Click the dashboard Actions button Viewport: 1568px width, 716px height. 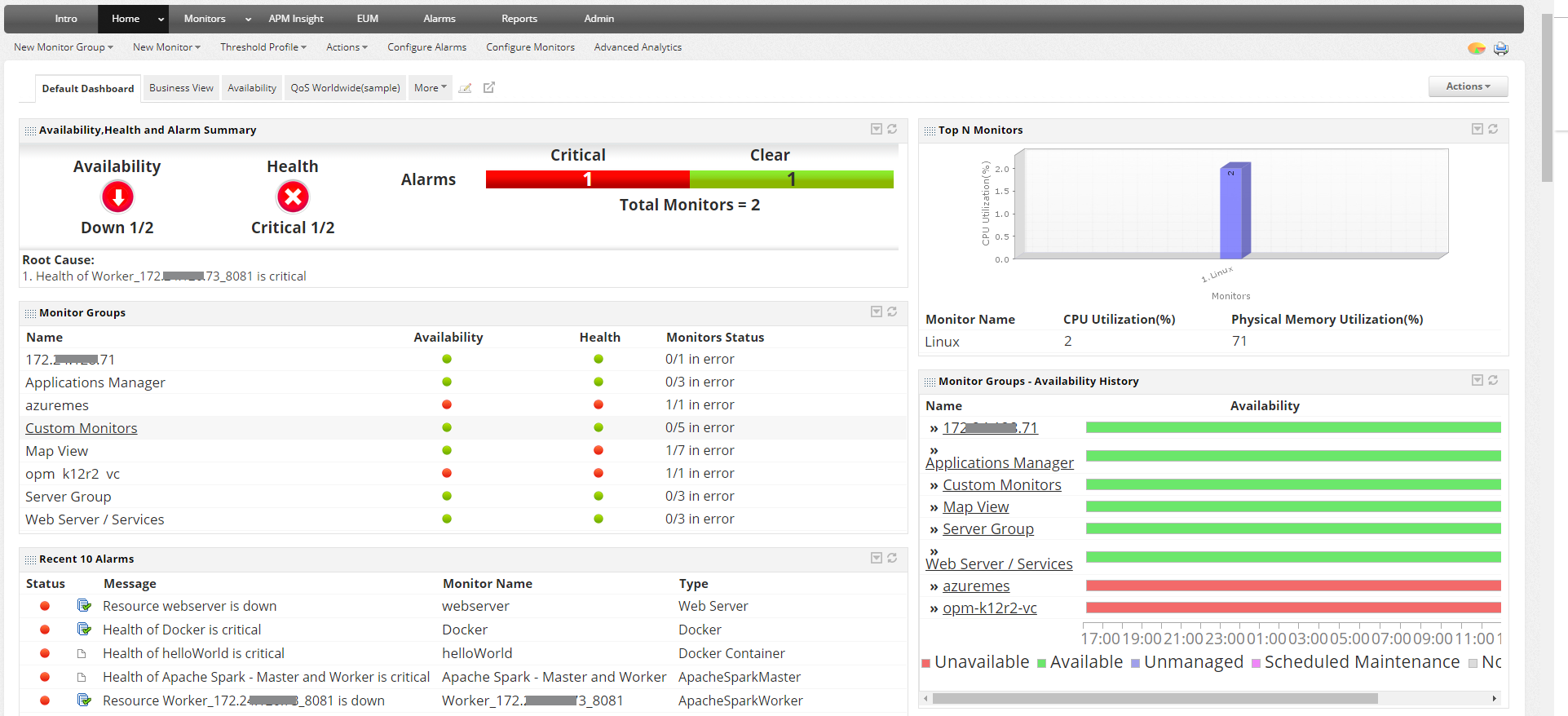(1468, 86)
